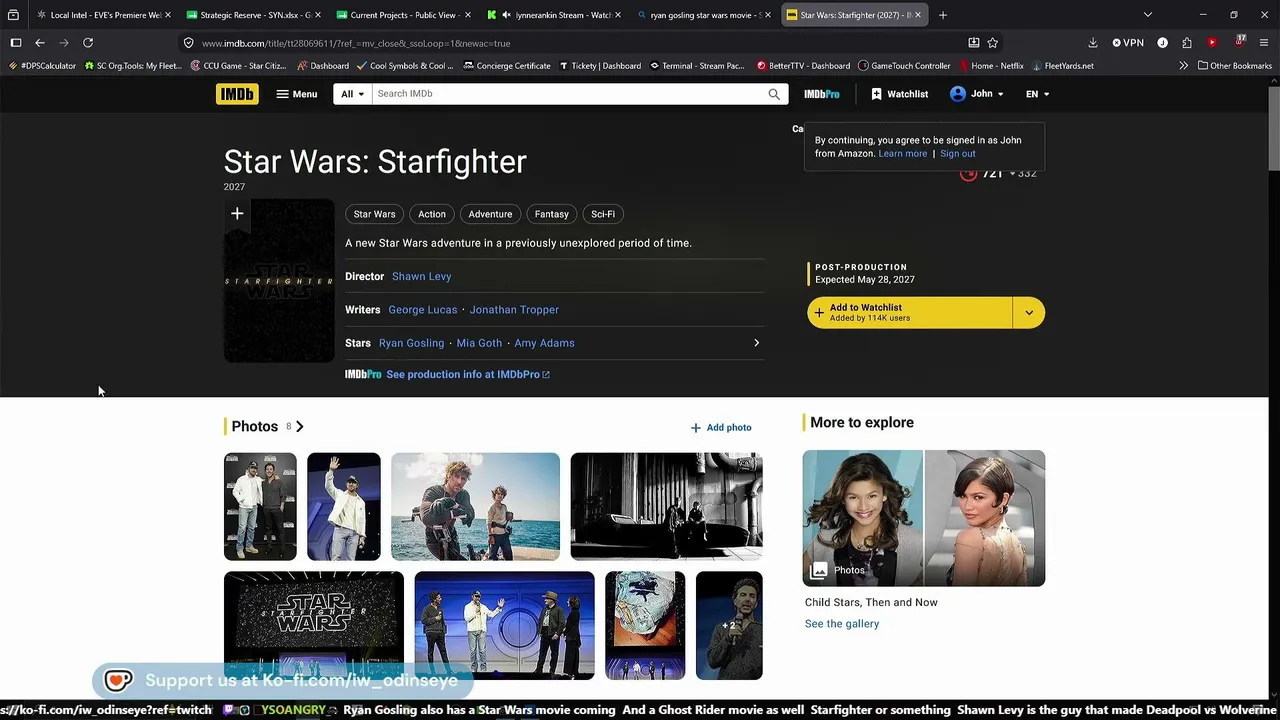Open the Star Wars Starfighter logo stage photo
Screen dimensions: 1280x720
[x=314, y=626]
